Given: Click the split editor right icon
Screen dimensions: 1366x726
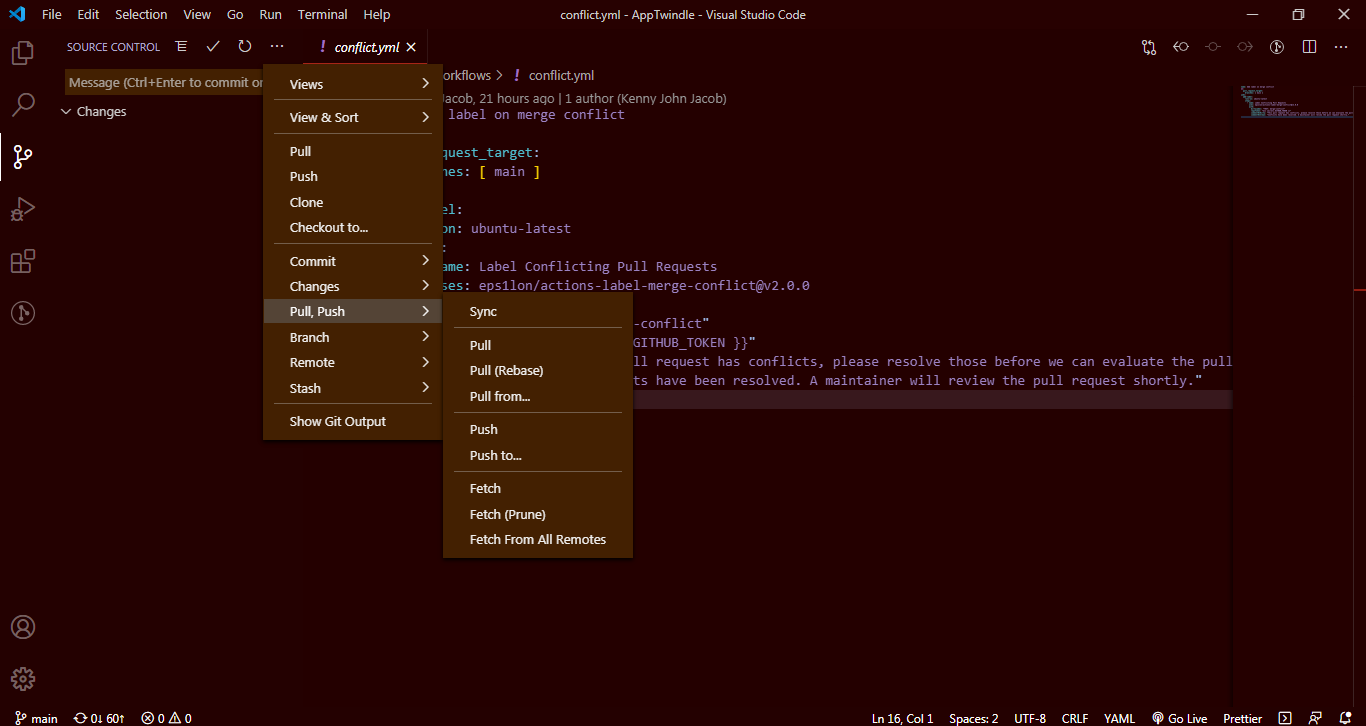Looking at the screenshot, I should pyautogui.click(x=1309, y=46).
